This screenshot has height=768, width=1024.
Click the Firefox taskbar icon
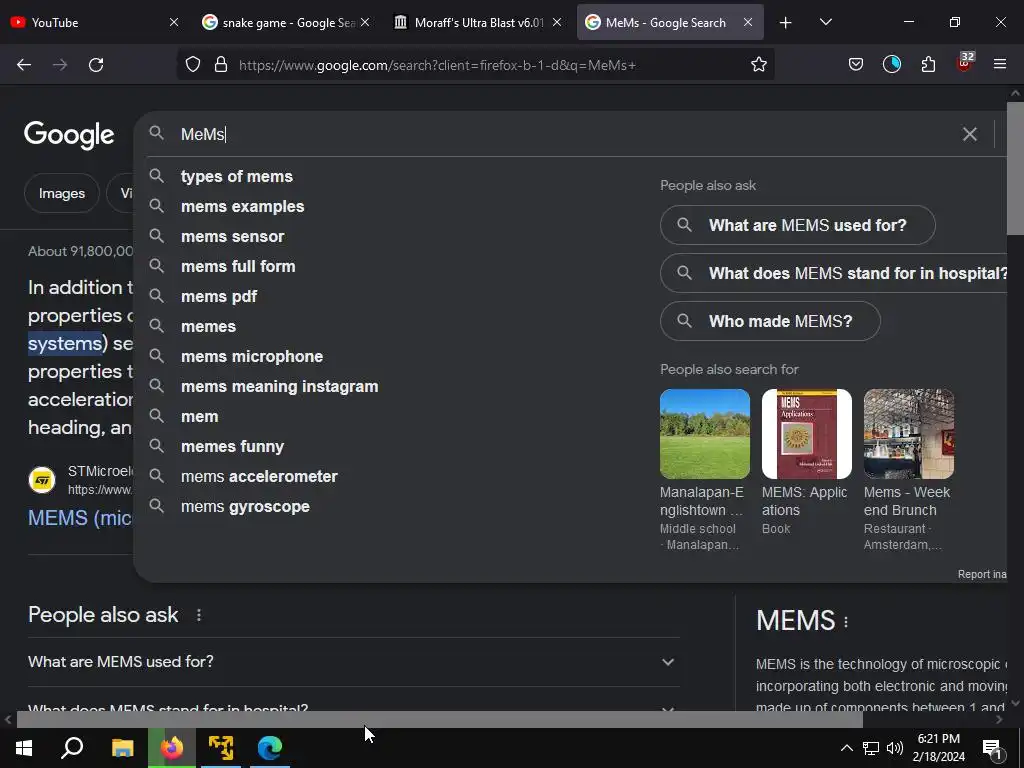point(172,748)
